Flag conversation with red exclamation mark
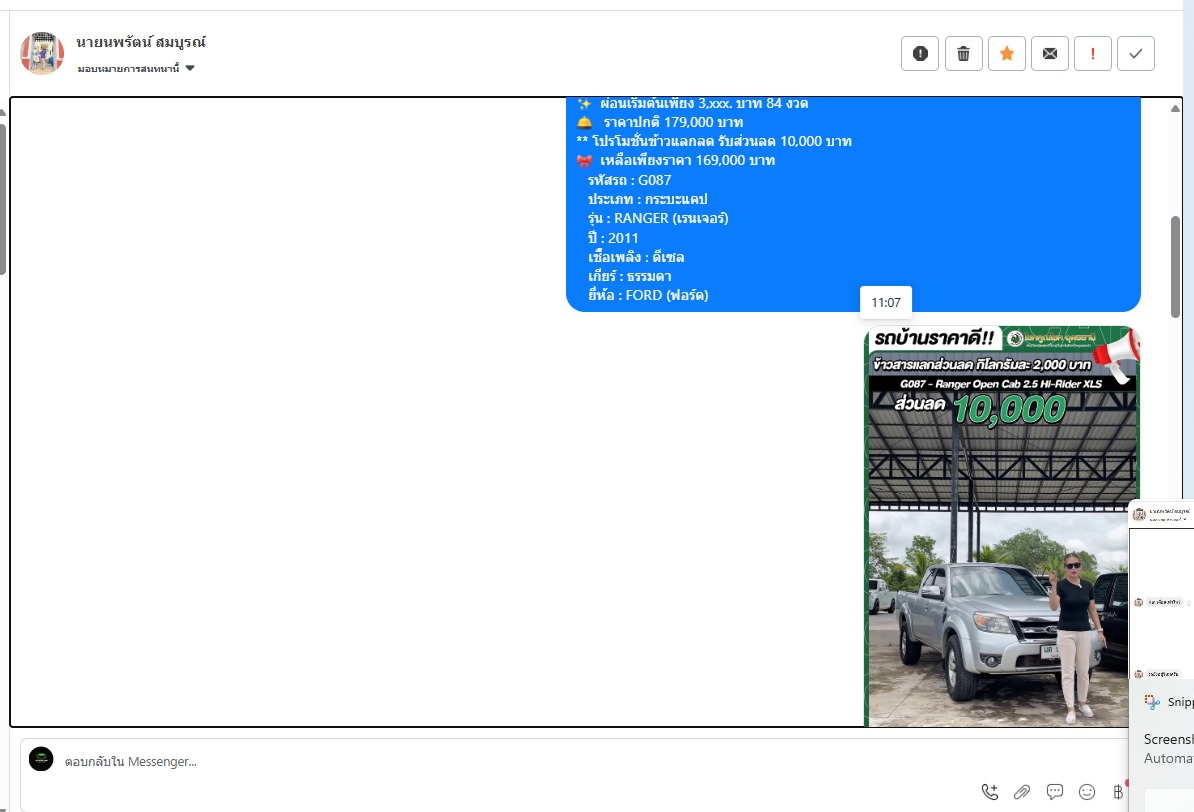 pos(1093,53)
